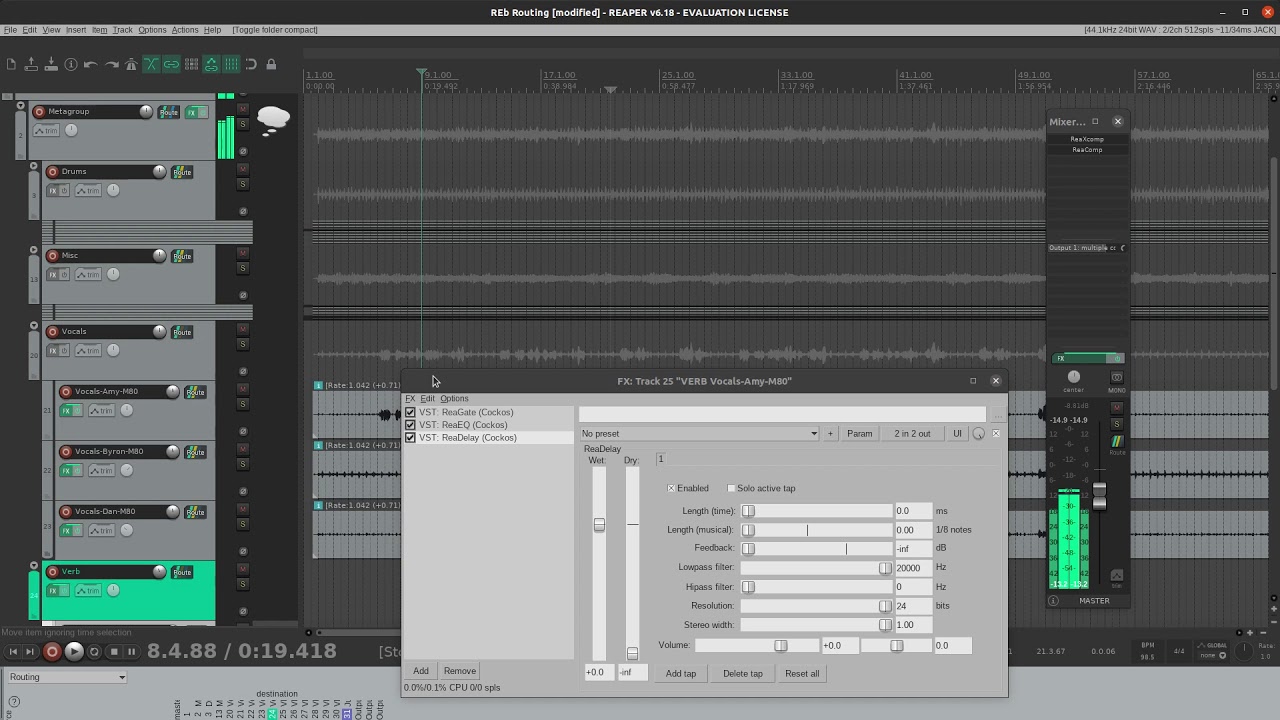Screen dimensions: 1280x720
Task: Arm record on Vocals track
Action: click(x=53, y=331)
